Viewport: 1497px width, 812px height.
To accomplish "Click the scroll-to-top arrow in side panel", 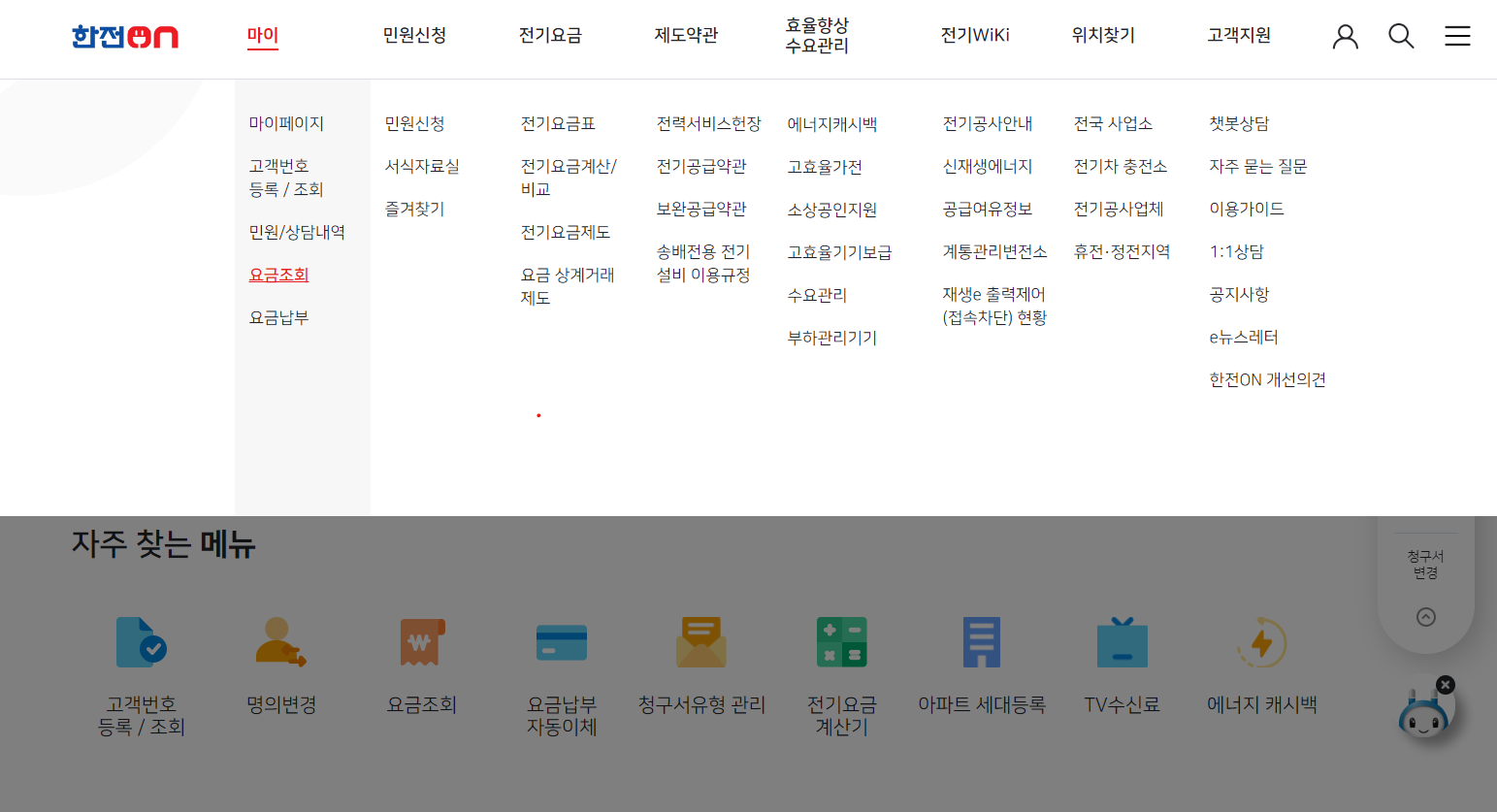I will 1426,617.
